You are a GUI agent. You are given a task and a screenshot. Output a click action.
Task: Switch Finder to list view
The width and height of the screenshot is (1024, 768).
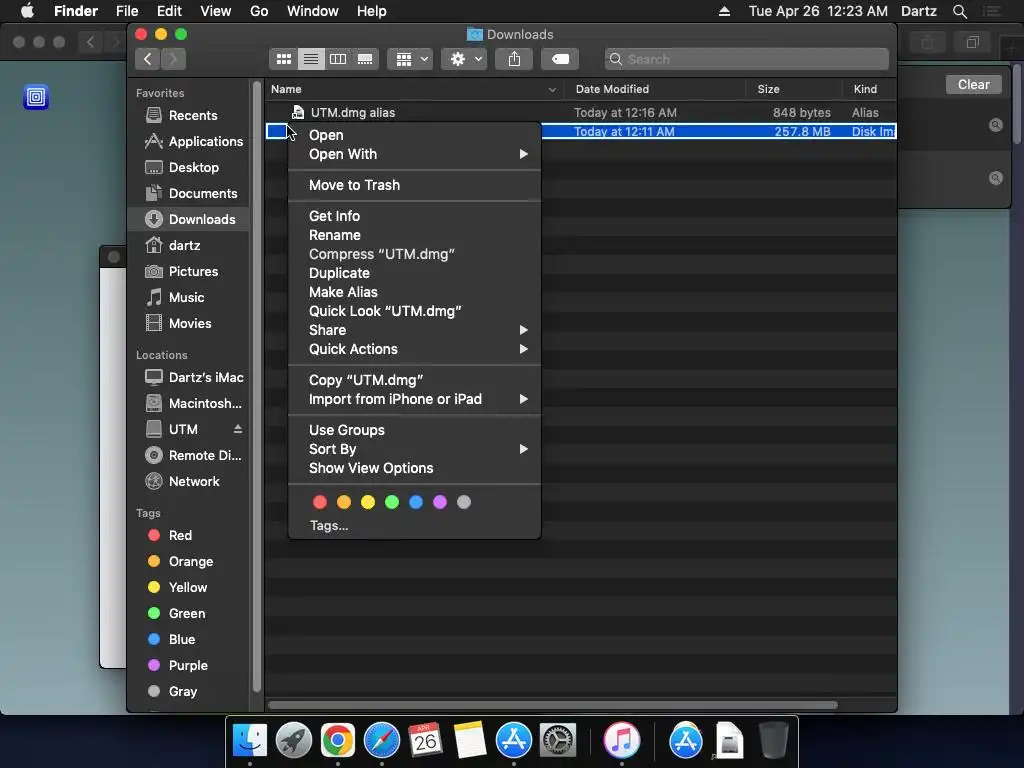click(311, 59)
